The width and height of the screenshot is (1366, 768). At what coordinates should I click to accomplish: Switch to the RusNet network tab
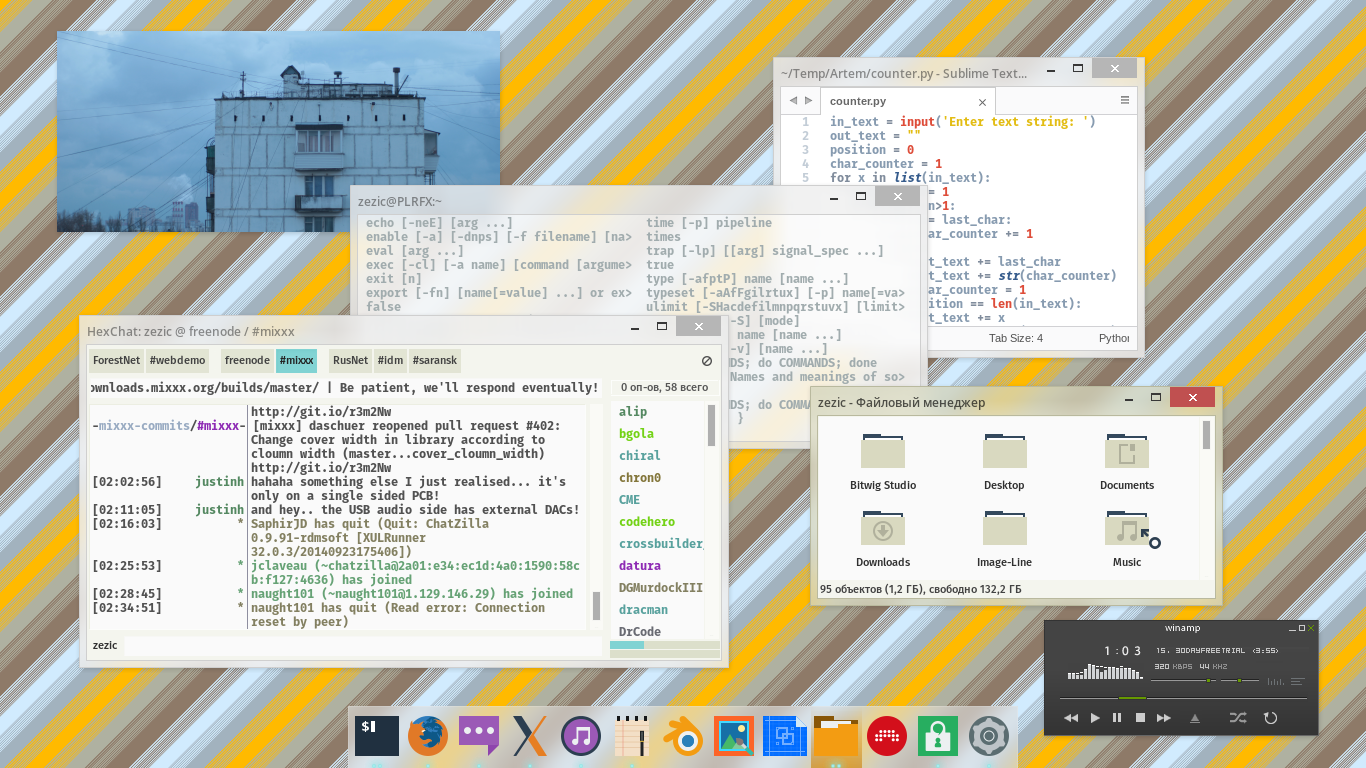[x=350, y=360]
